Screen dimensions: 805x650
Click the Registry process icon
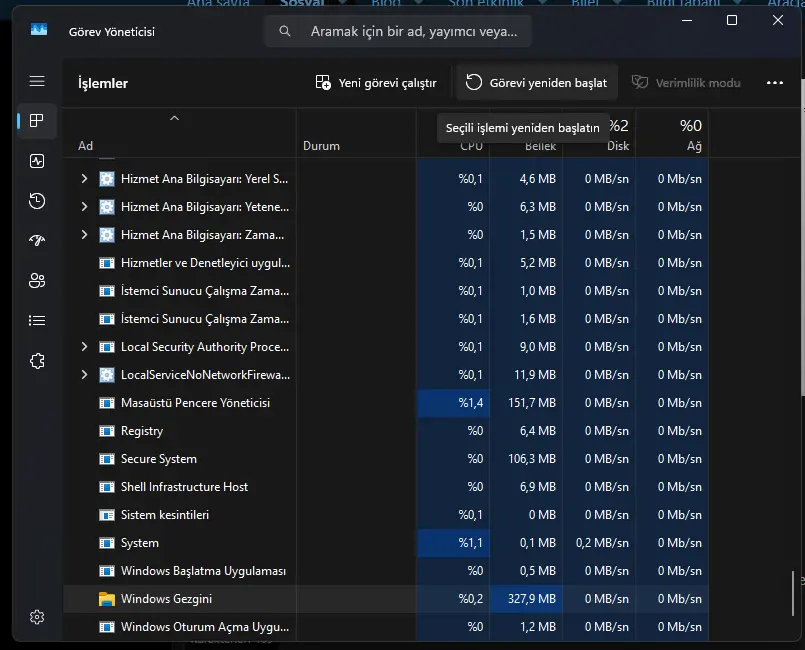107,431
